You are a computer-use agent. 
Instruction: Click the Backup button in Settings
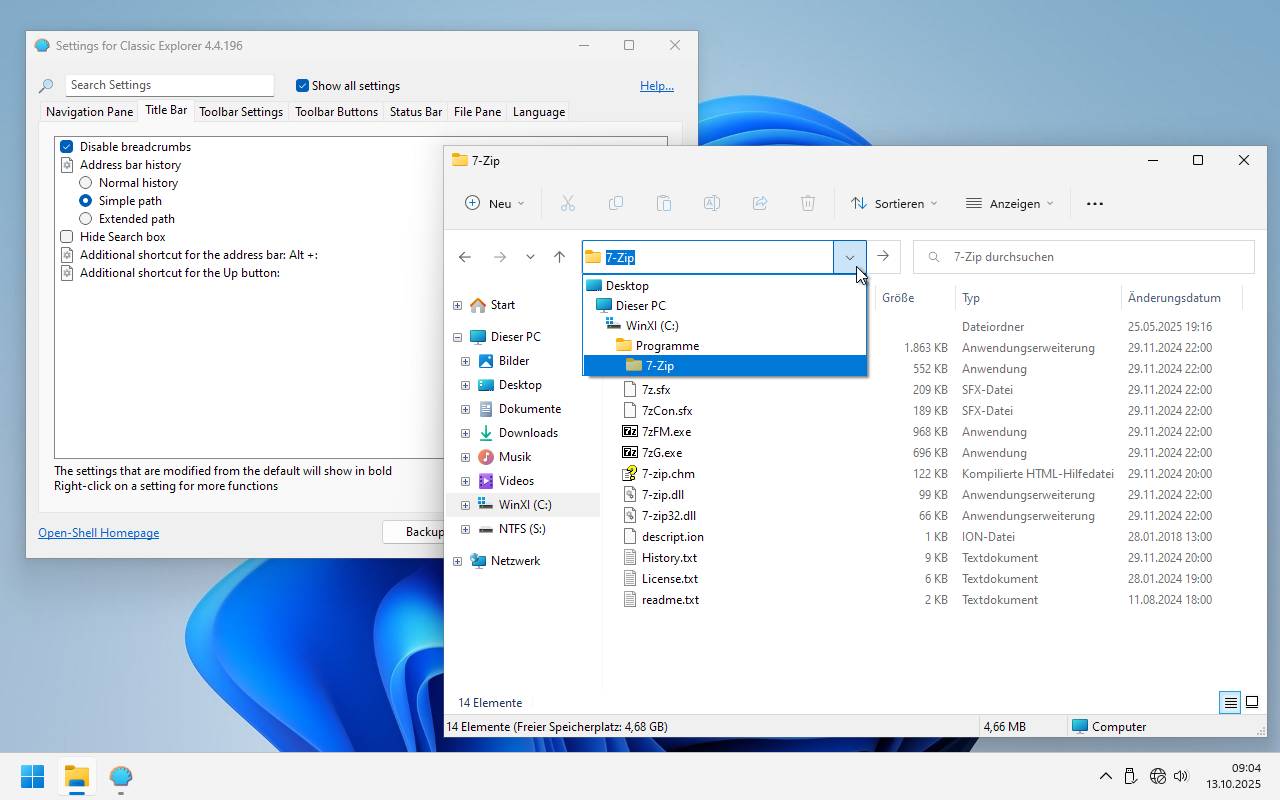tap(415, 532)
